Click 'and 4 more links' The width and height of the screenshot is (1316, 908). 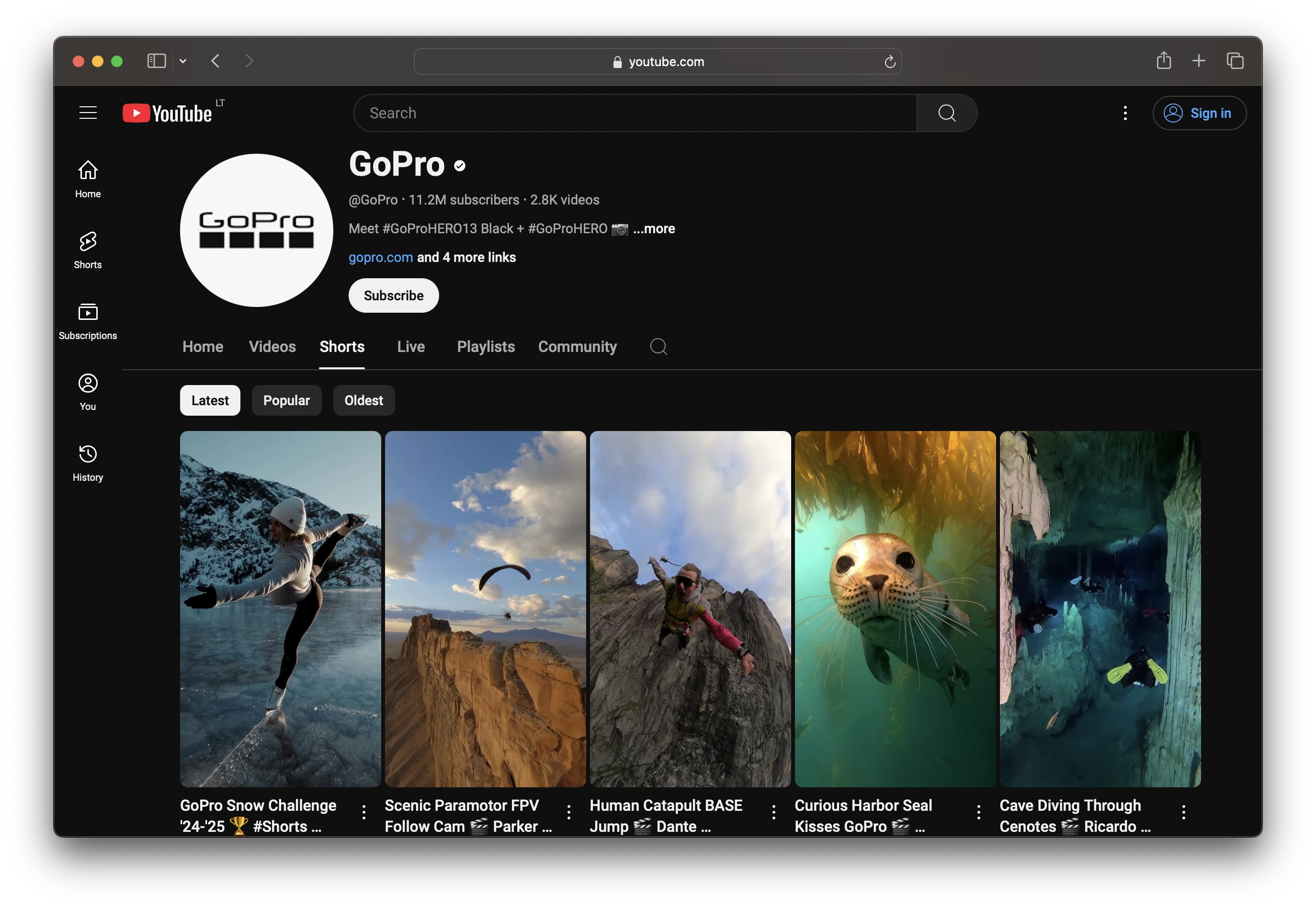[x=466, y=257]
